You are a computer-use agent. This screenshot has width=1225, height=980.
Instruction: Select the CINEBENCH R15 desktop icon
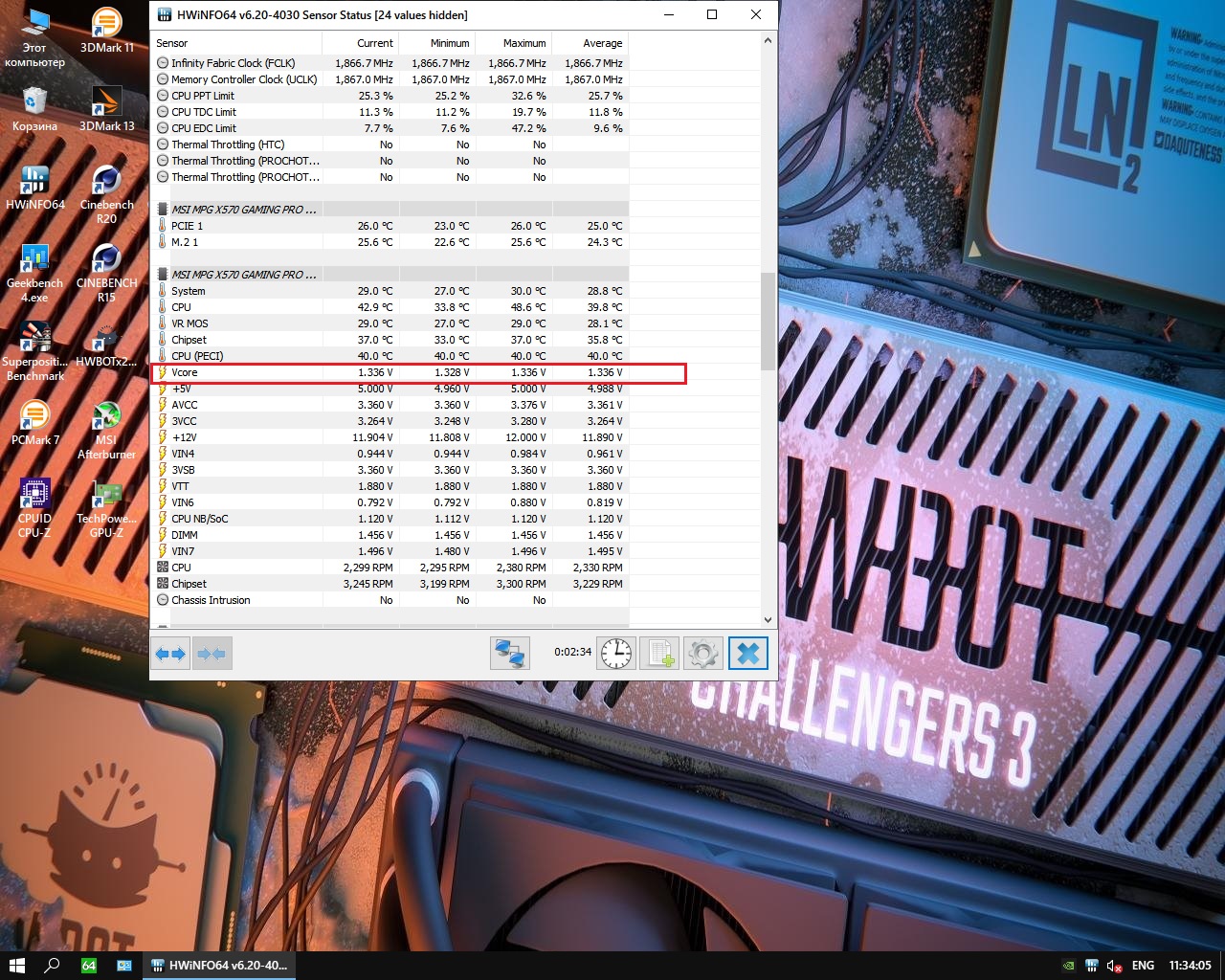click(x=106, y=274)
